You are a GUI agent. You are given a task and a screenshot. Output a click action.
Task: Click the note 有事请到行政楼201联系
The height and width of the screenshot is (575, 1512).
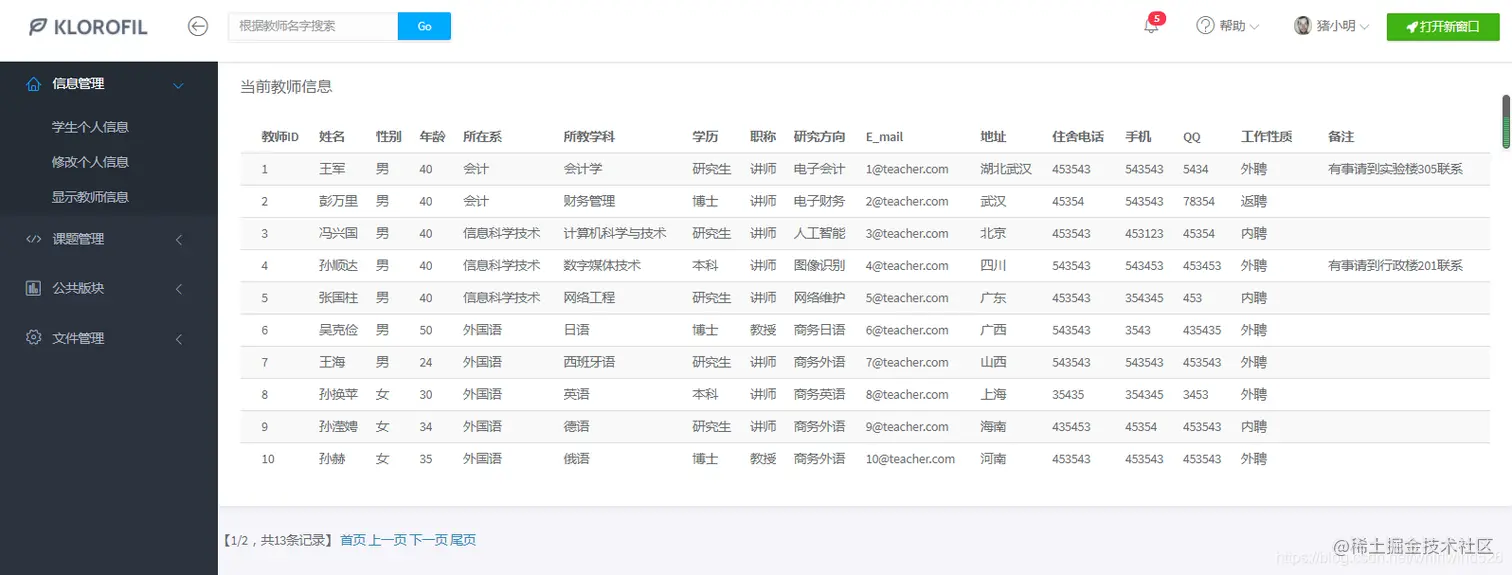tap(1395, 265)
